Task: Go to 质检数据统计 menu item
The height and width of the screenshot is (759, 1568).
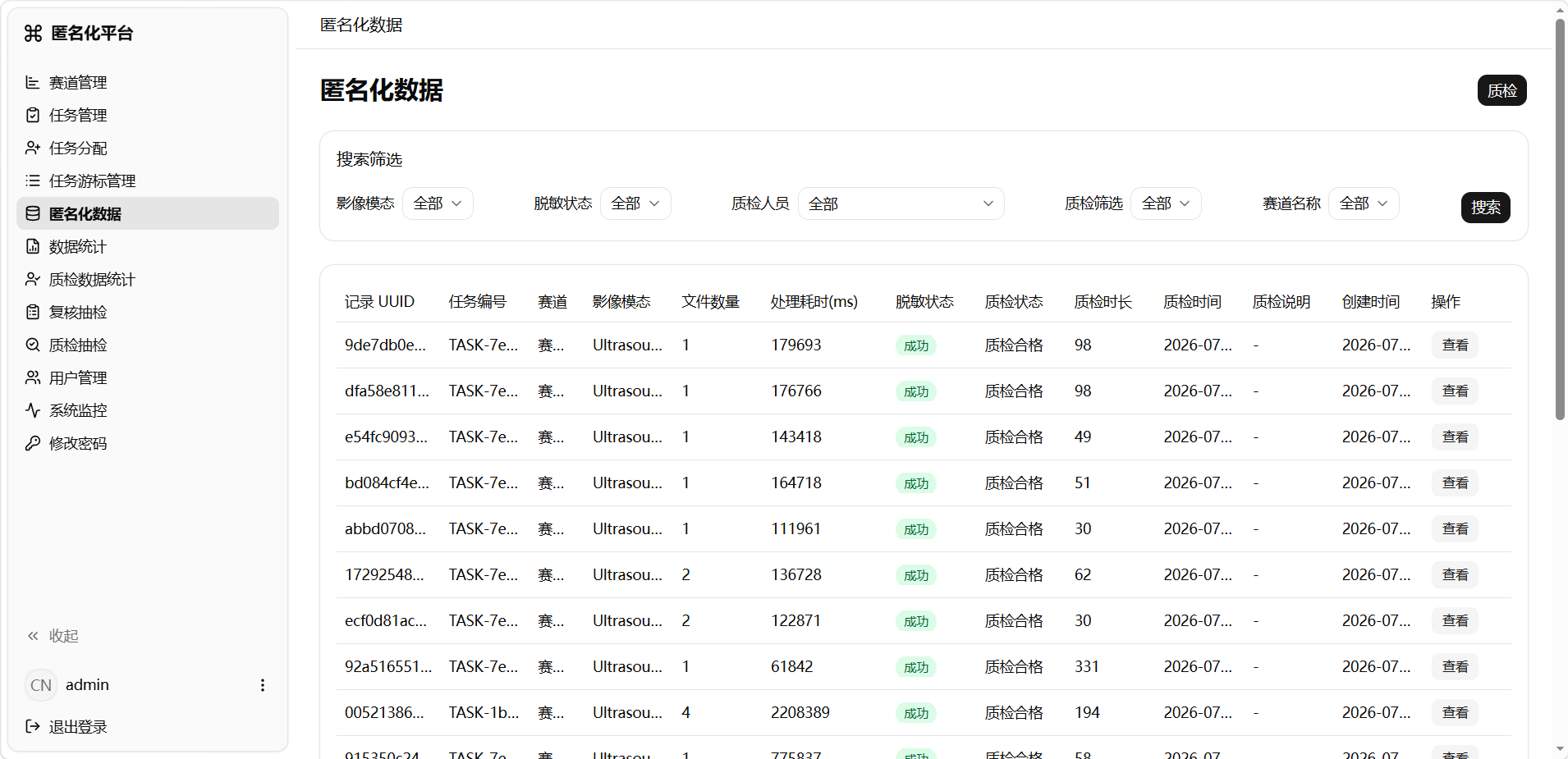Action: 148,279
